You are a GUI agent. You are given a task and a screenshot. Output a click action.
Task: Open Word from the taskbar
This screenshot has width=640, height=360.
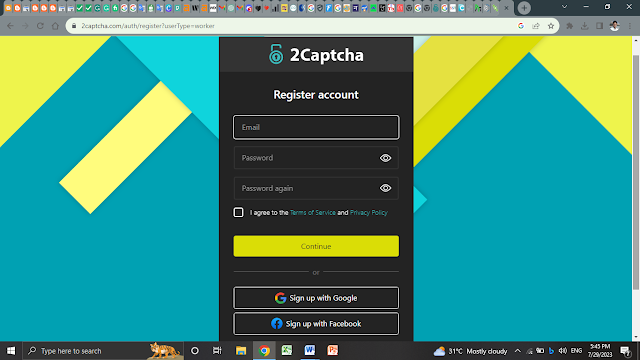tap(310, 351)
